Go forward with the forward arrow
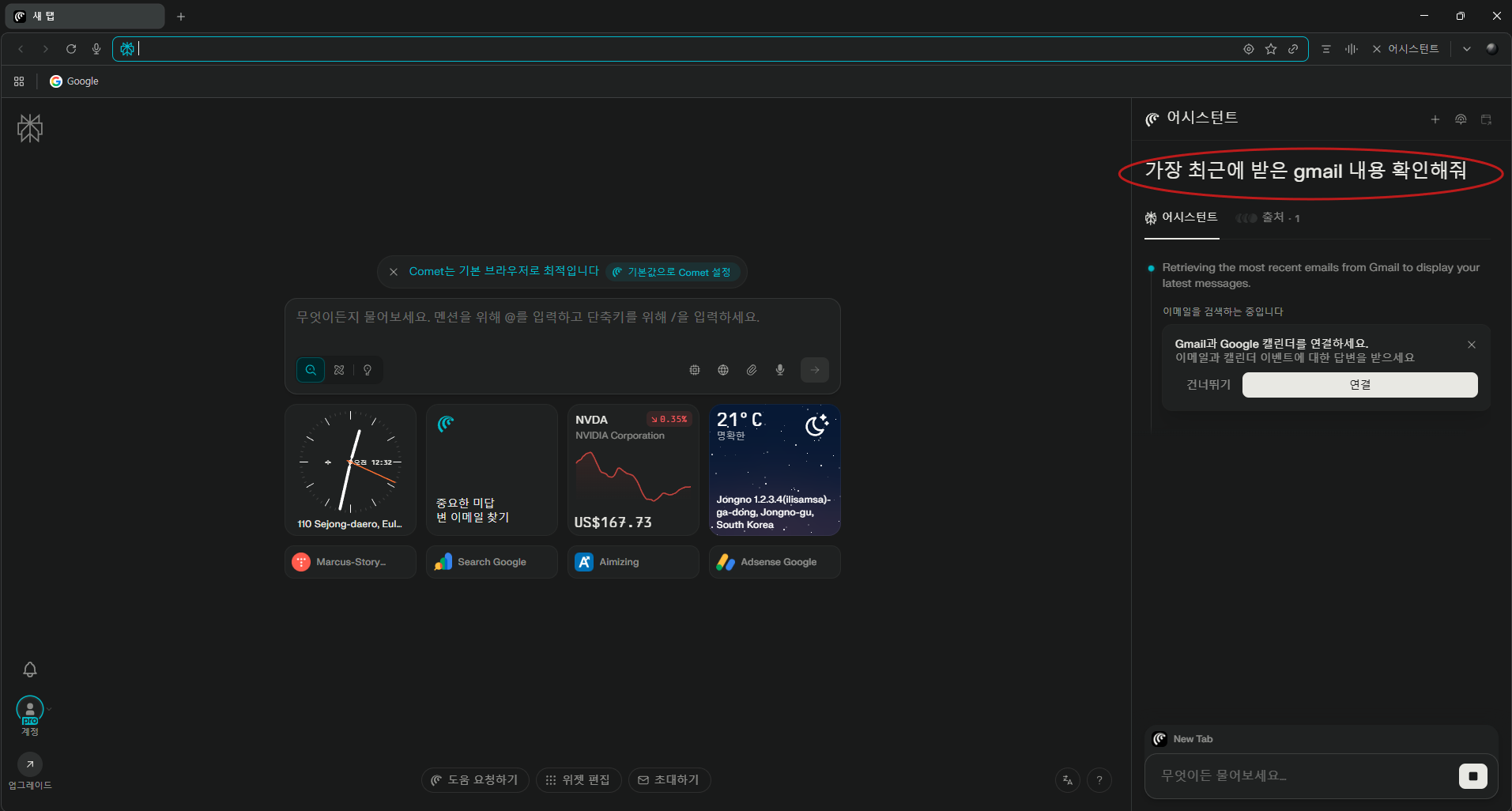Image resolution: width=1512 pixels, height=811 pixels. point(46,49)
